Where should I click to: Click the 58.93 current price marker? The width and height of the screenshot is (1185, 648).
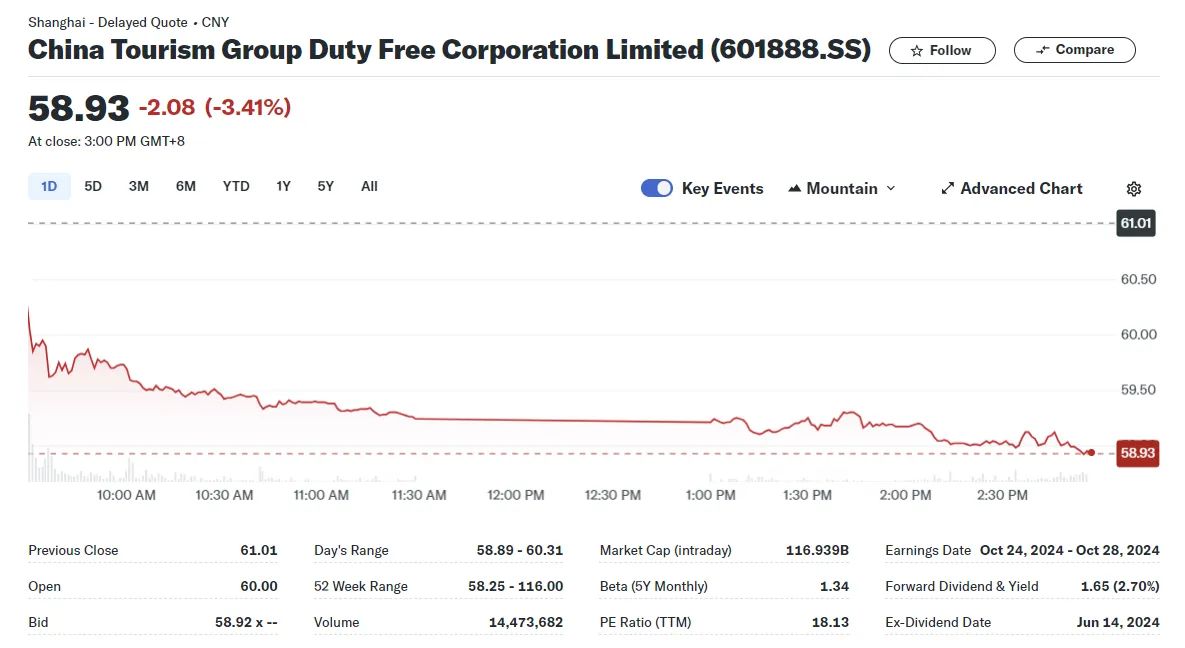1137,453
